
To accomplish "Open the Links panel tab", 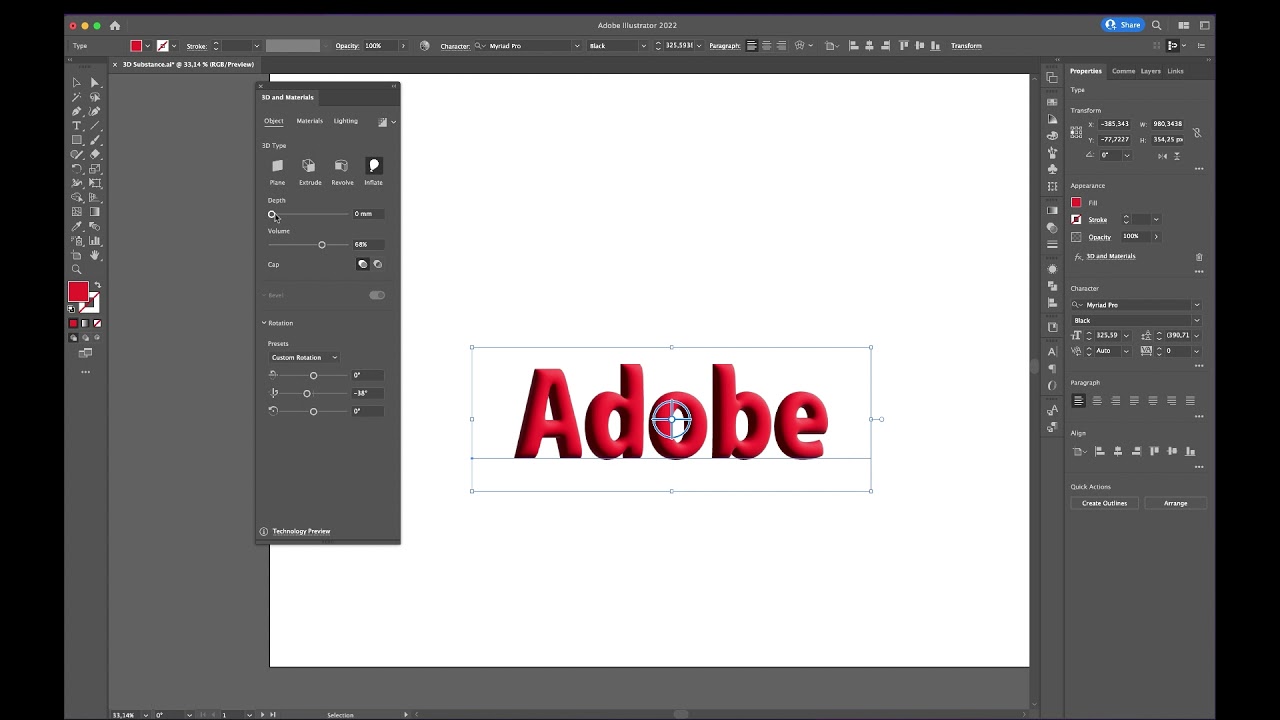I will 1175,71.
